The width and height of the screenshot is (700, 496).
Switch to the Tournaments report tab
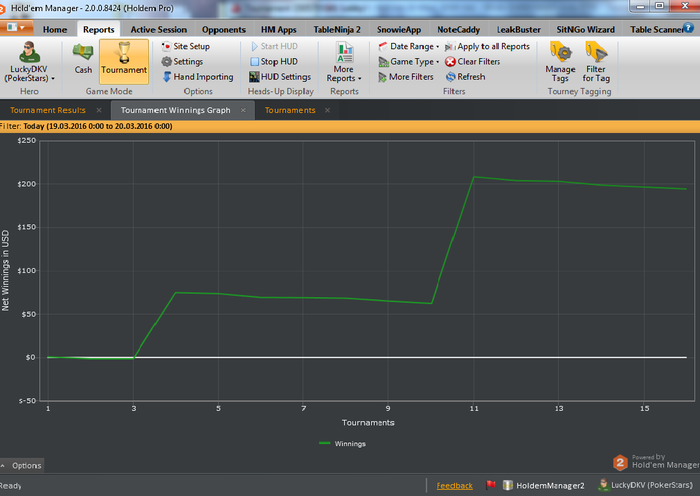point(290,110)
